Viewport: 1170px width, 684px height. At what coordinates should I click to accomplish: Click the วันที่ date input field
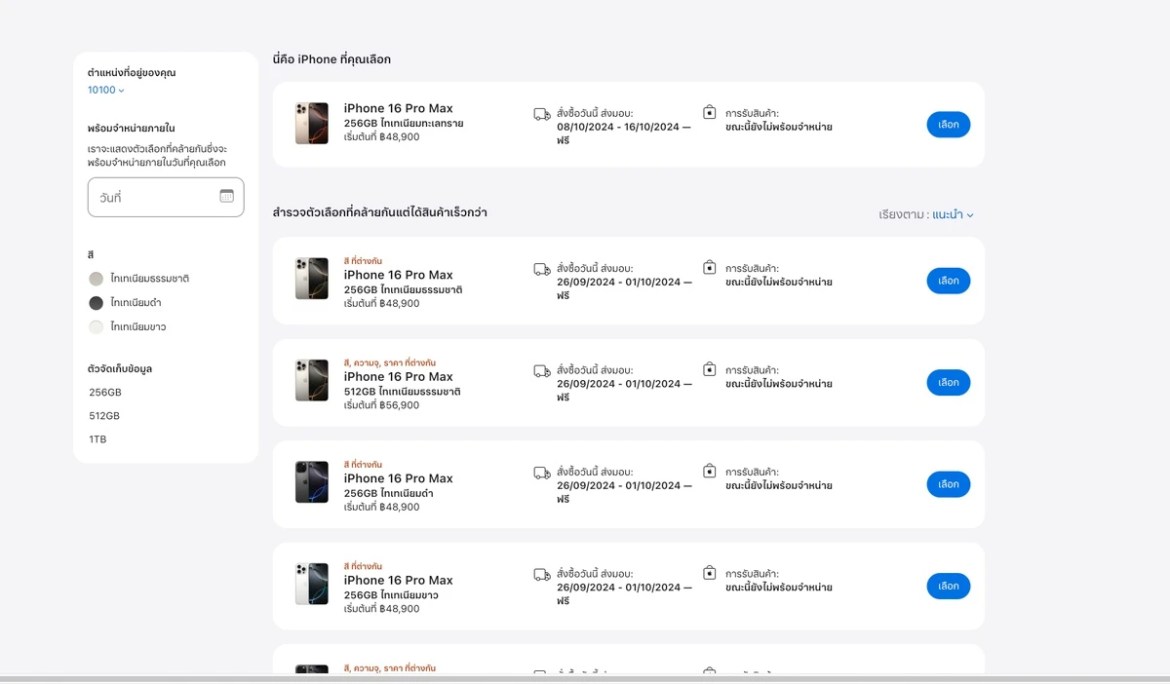click(155, 197)
